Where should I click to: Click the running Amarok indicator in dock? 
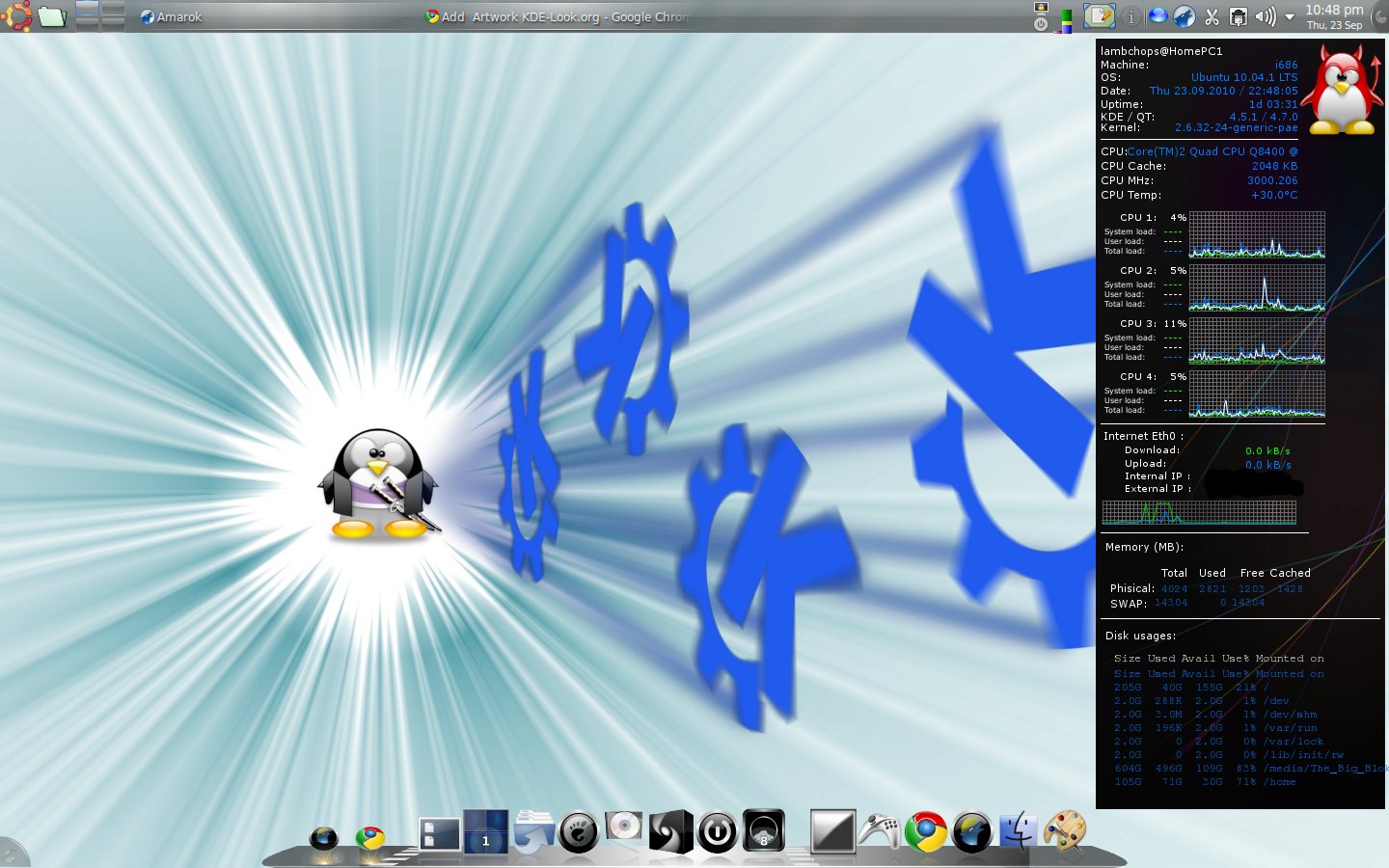323,838
